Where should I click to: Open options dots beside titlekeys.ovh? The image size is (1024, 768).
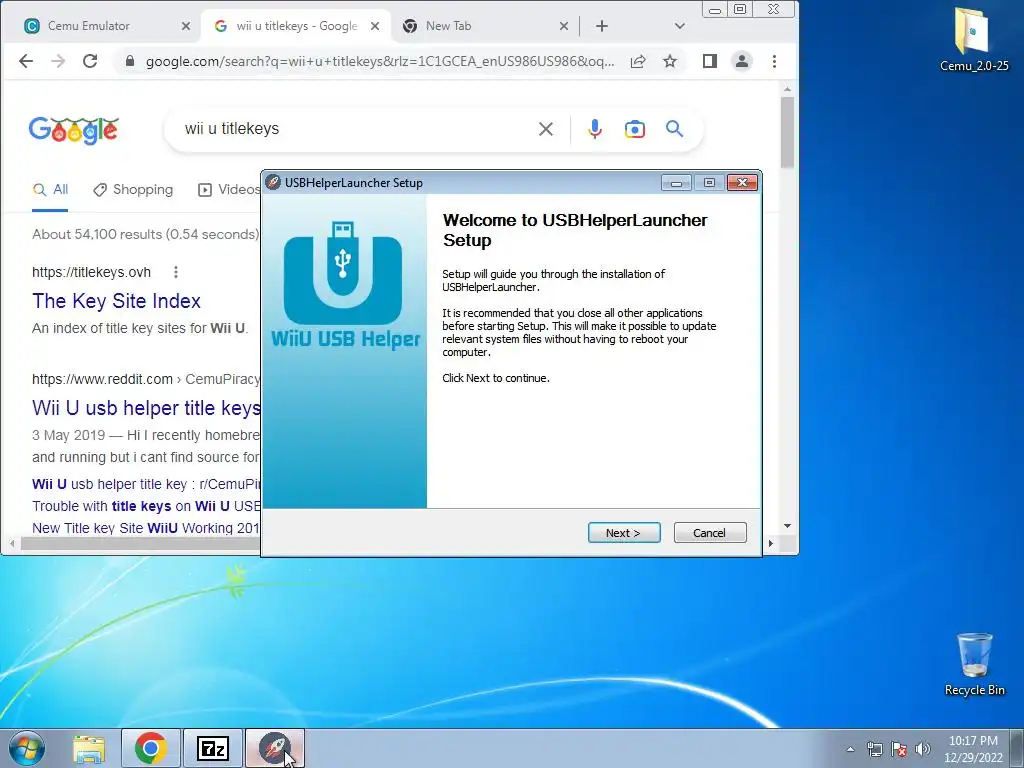point(176,272)
